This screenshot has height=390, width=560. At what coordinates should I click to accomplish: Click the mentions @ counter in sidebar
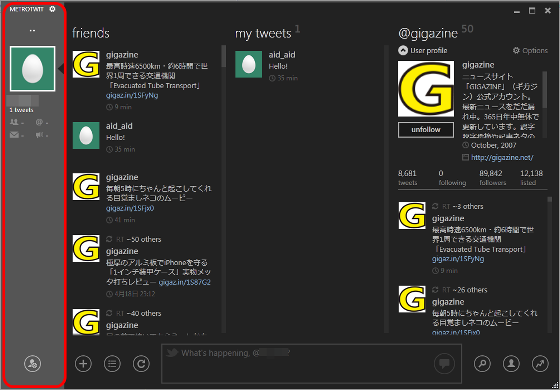pyautogui.click(x=42, y=122)
